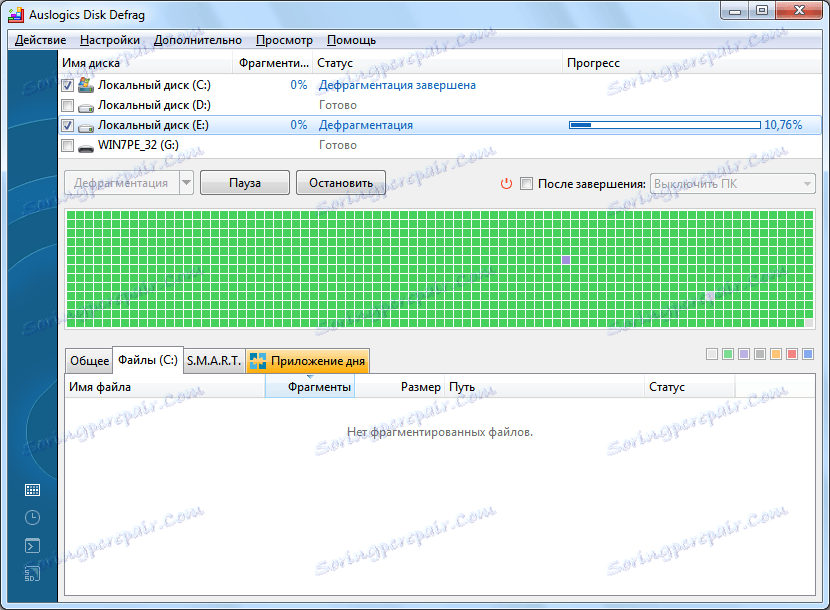Viewport: 830px width, 610px height.
Task: Click the drive D: disk icon
Action: [x=86, y=107]
